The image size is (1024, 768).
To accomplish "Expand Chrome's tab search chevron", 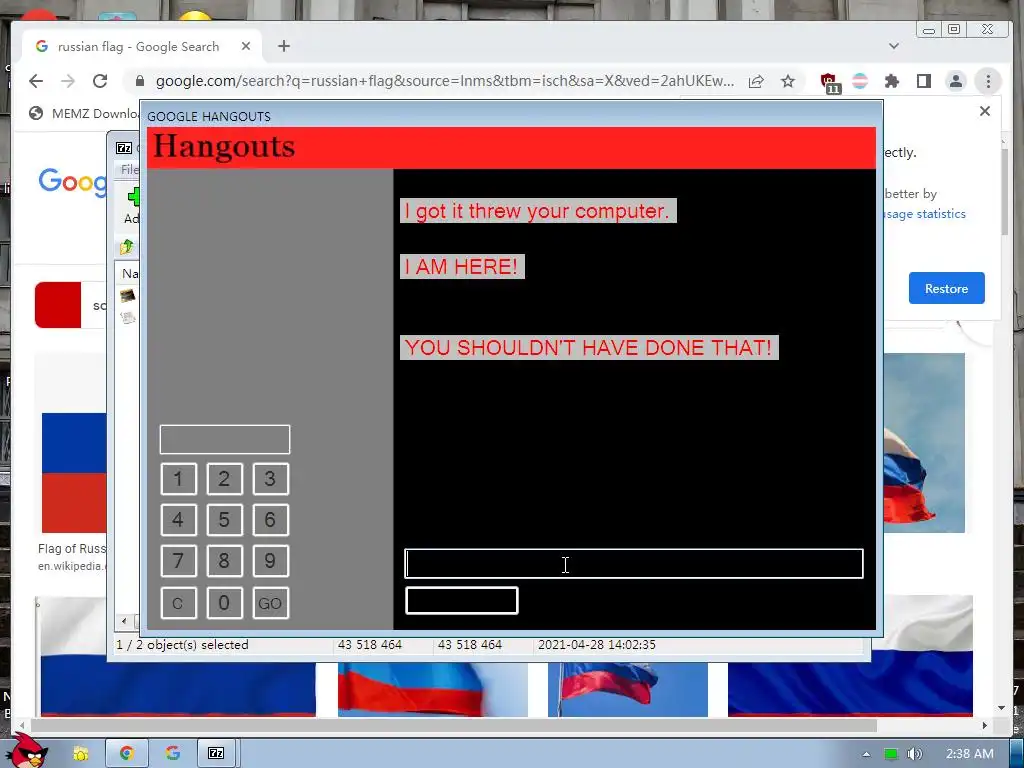I will point(894,46).
